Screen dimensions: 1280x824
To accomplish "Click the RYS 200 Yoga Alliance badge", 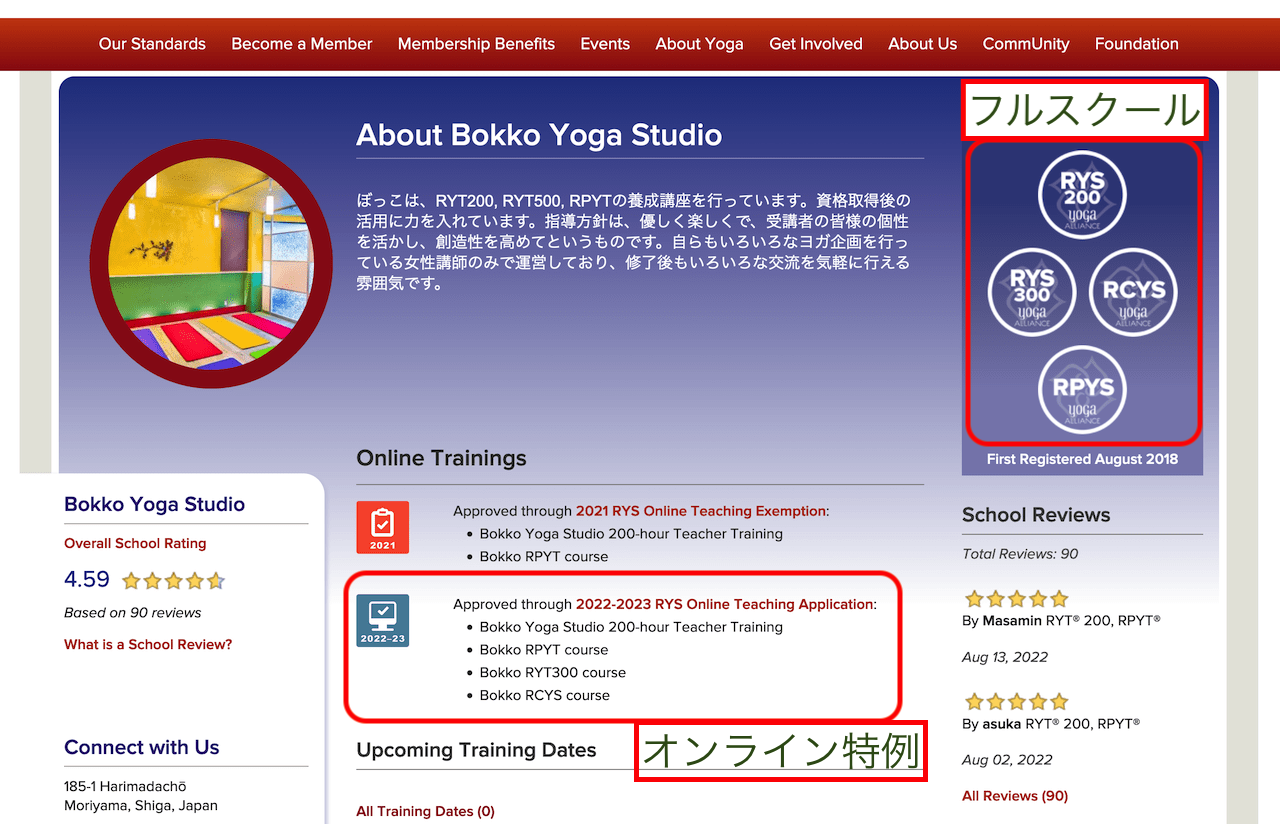I will tap(1082, 194).
